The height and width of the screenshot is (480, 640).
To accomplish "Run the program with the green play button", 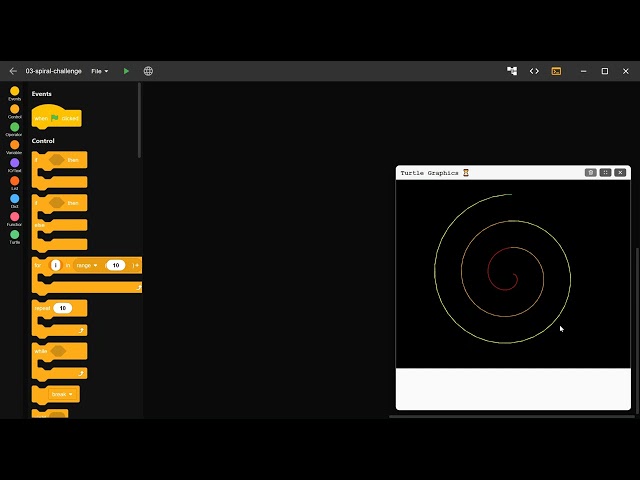I will (x=126, y=71).
